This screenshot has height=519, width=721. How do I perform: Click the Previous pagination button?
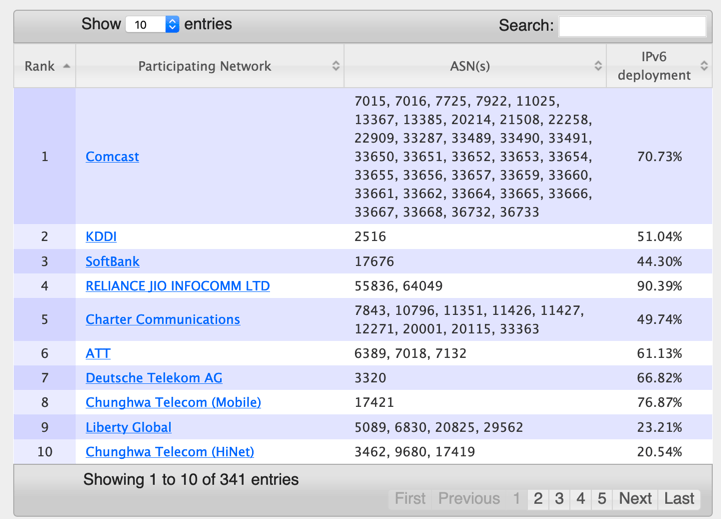coord(469,499)
